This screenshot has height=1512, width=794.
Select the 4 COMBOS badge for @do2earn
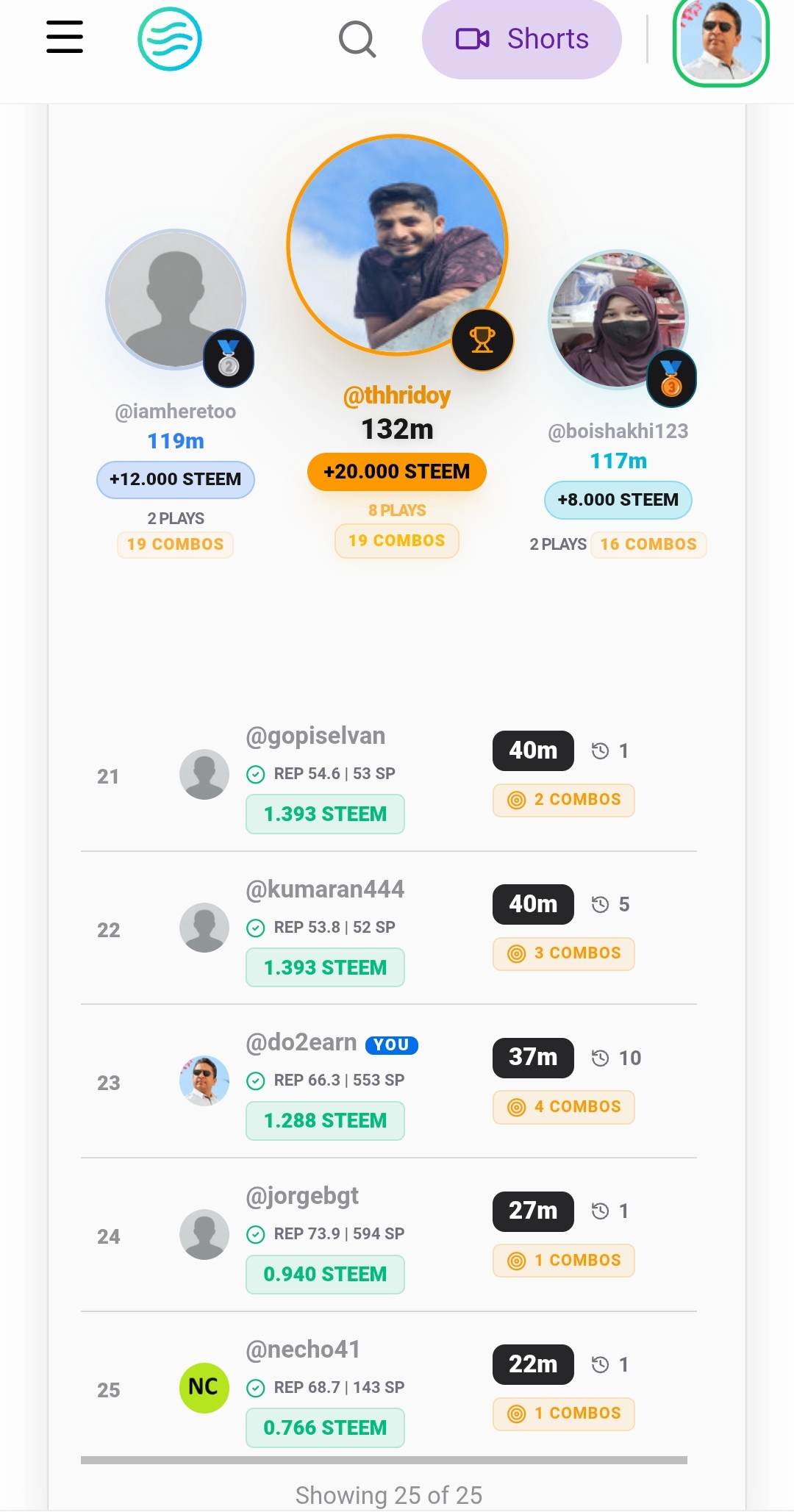tap(564, 1107)
